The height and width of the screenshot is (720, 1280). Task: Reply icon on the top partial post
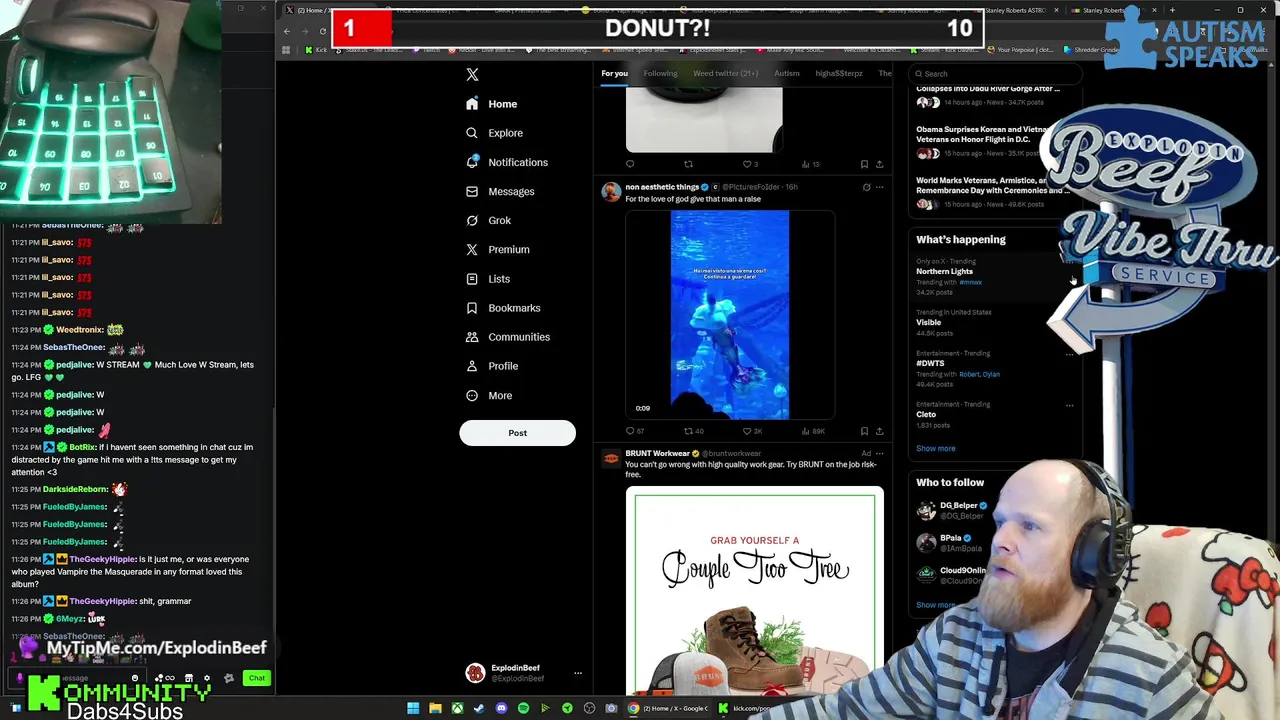click(630, 164)
